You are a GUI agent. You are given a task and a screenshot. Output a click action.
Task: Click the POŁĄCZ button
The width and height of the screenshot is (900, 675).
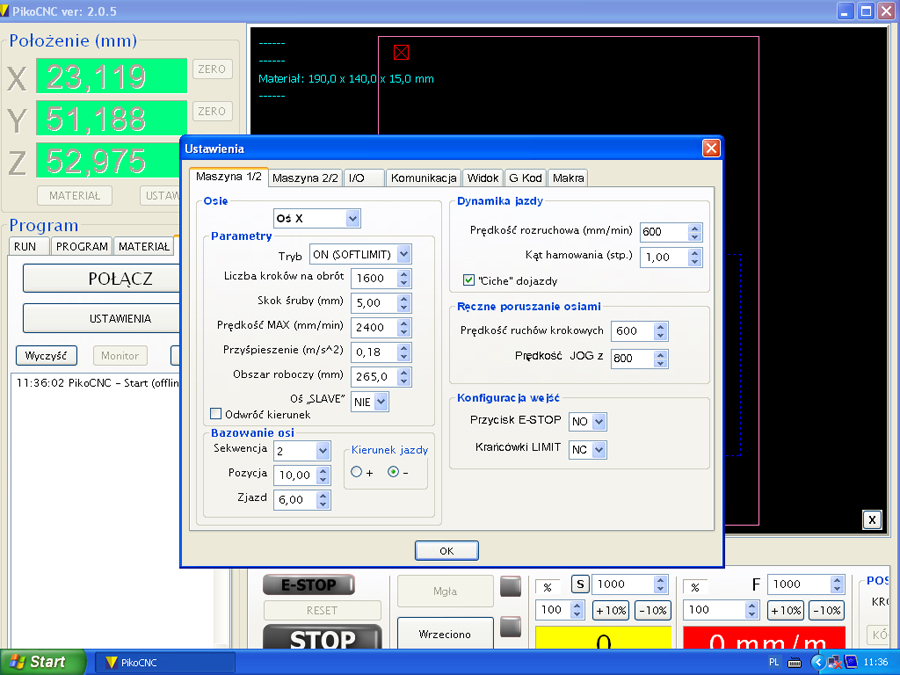[102, 279]
